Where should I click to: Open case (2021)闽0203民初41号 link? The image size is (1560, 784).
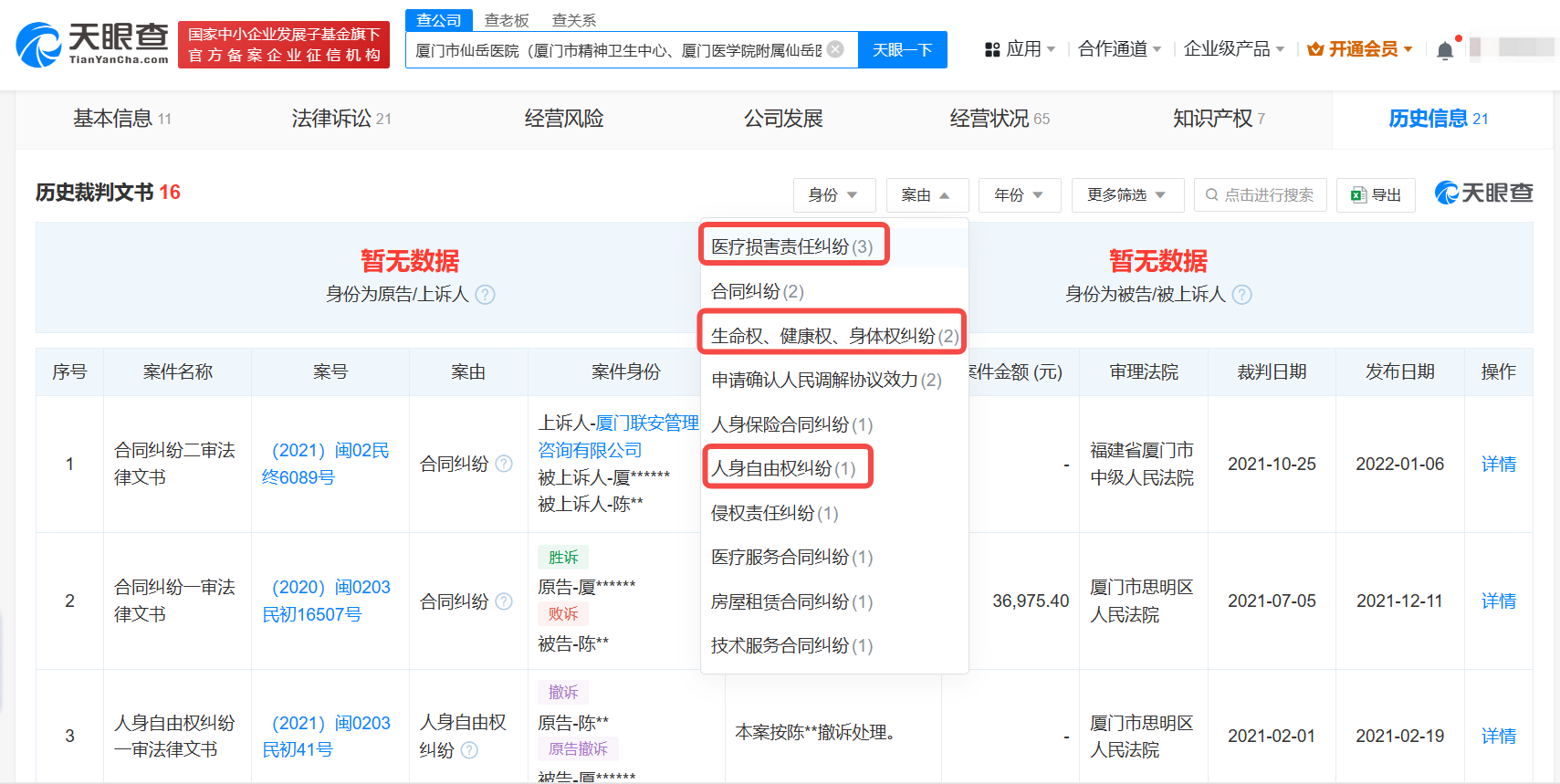(x=326, y=737)
